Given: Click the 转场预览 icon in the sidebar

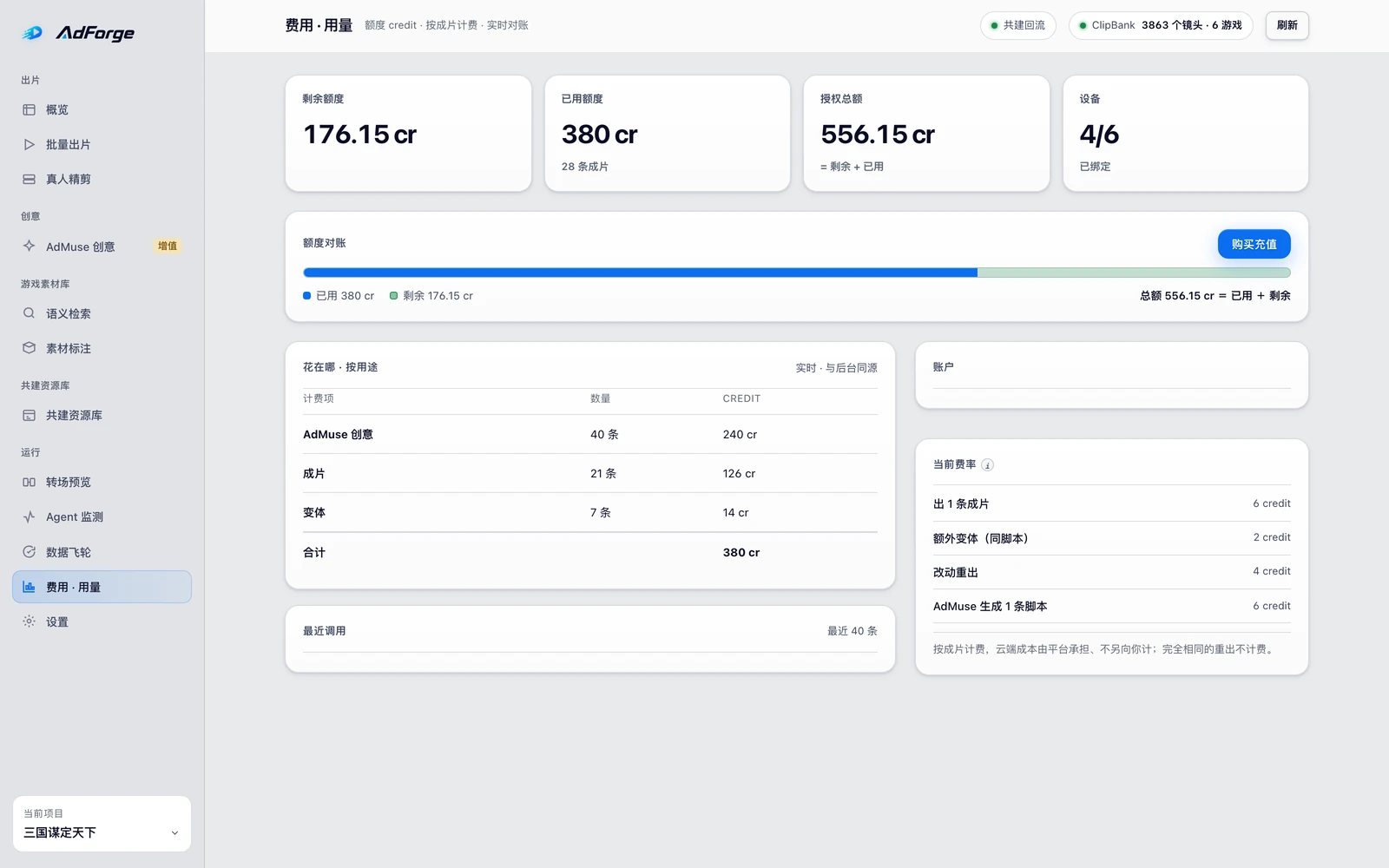Looking at the screenshot, I should tap(29, 482).
